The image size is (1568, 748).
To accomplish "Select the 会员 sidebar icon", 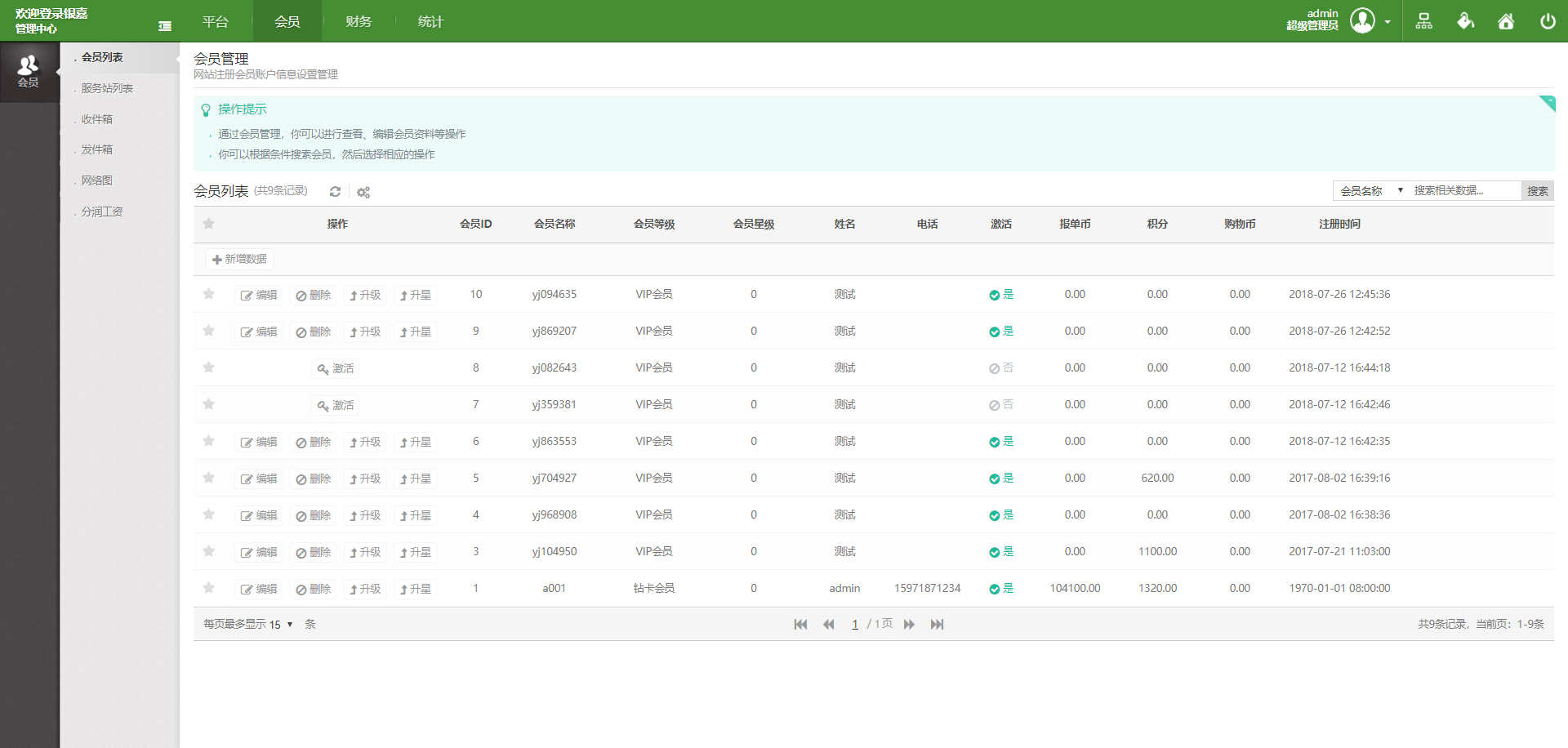I will (29, 72).
